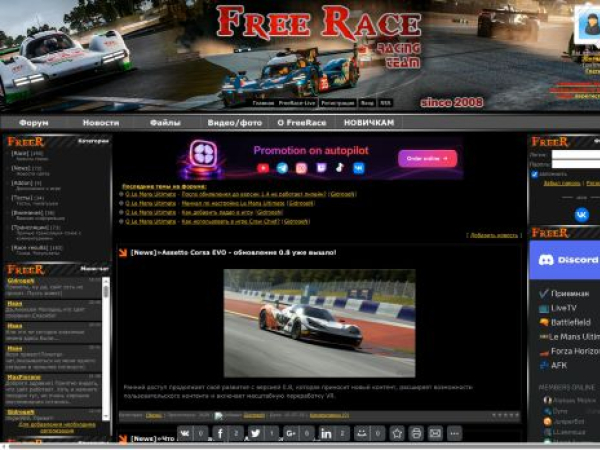The height and width of the screenshot is (450, 600).
Task: Click the star rating on news footer
Action: click(505, 415)
